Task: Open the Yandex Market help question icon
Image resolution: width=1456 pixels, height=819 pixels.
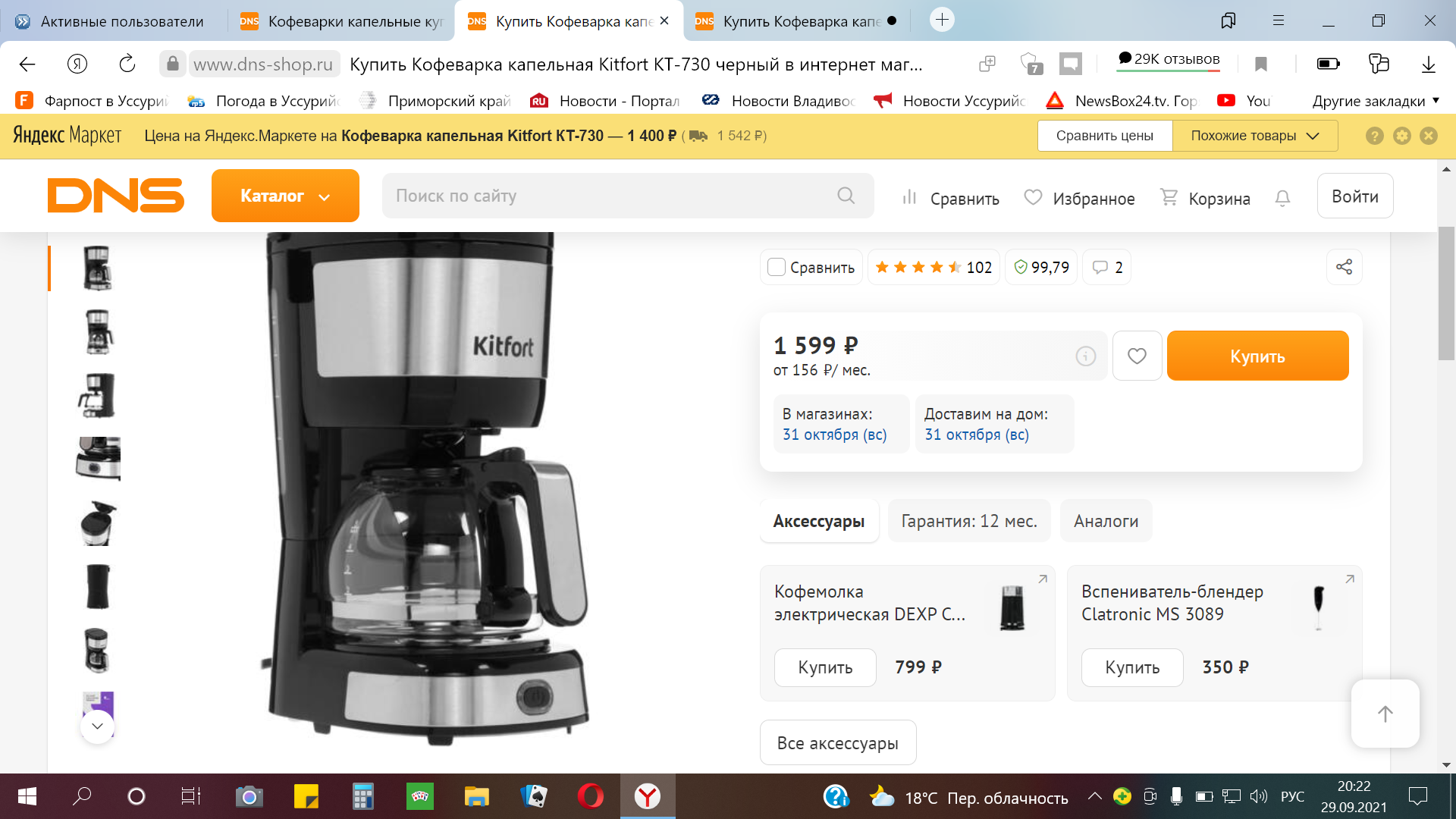Action: [x=1374, y=136]
